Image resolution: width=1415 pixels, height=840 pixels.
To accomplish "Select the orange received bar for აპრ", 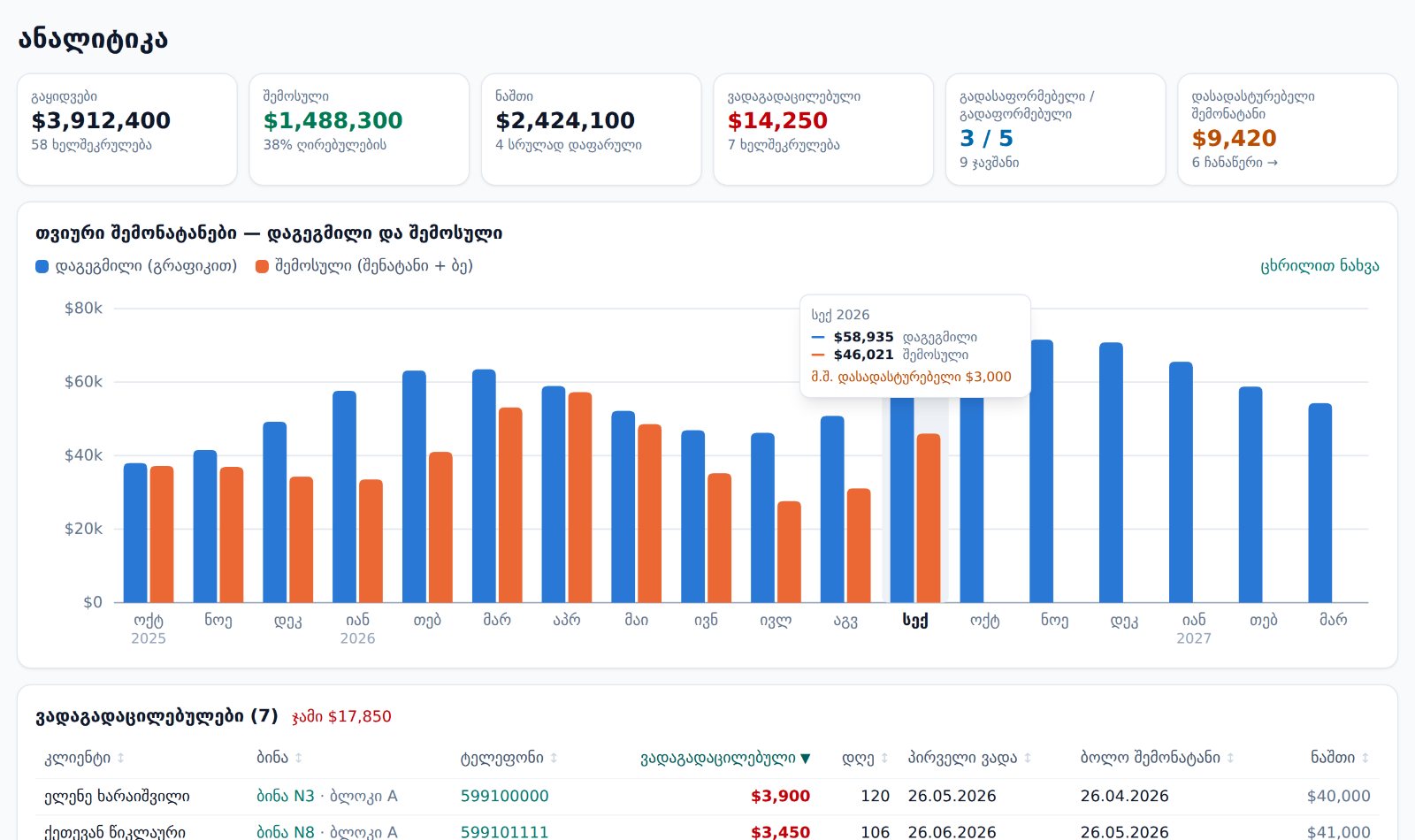I will pyautogui.click(x=580, y=498).
